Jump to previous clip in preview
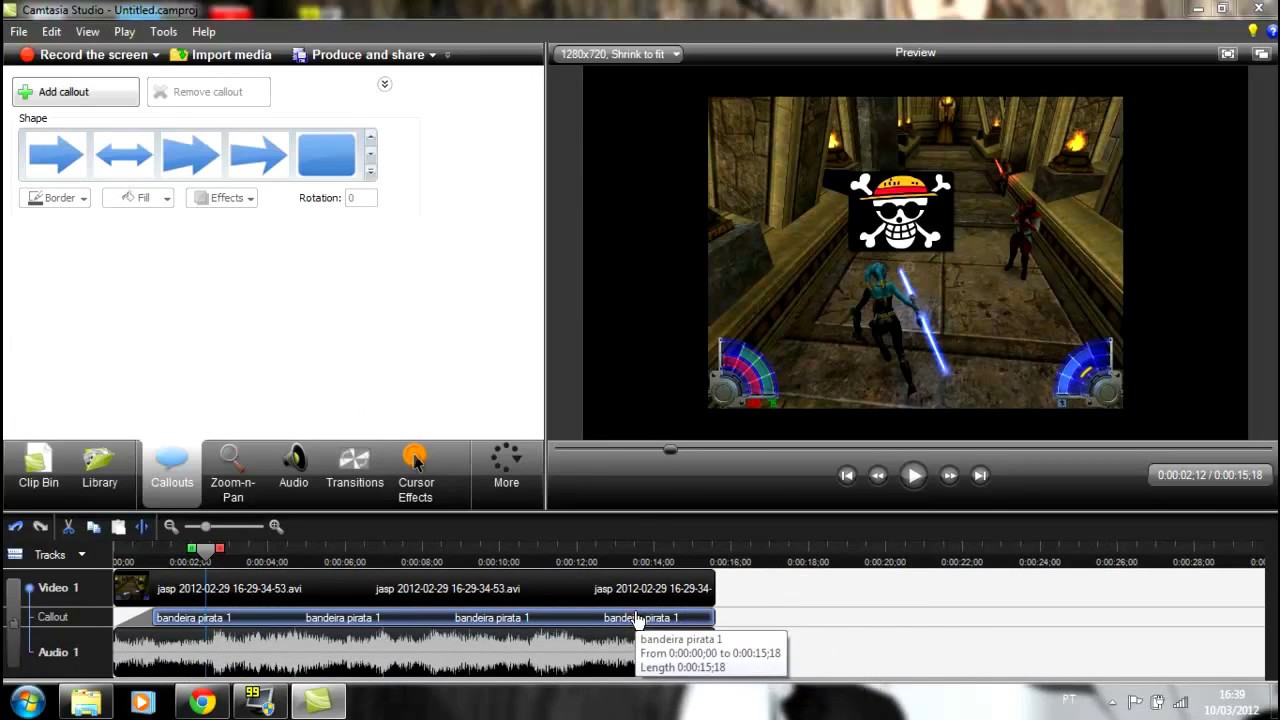The width and height of the screenshot is (1280, 720). [847, 476]
